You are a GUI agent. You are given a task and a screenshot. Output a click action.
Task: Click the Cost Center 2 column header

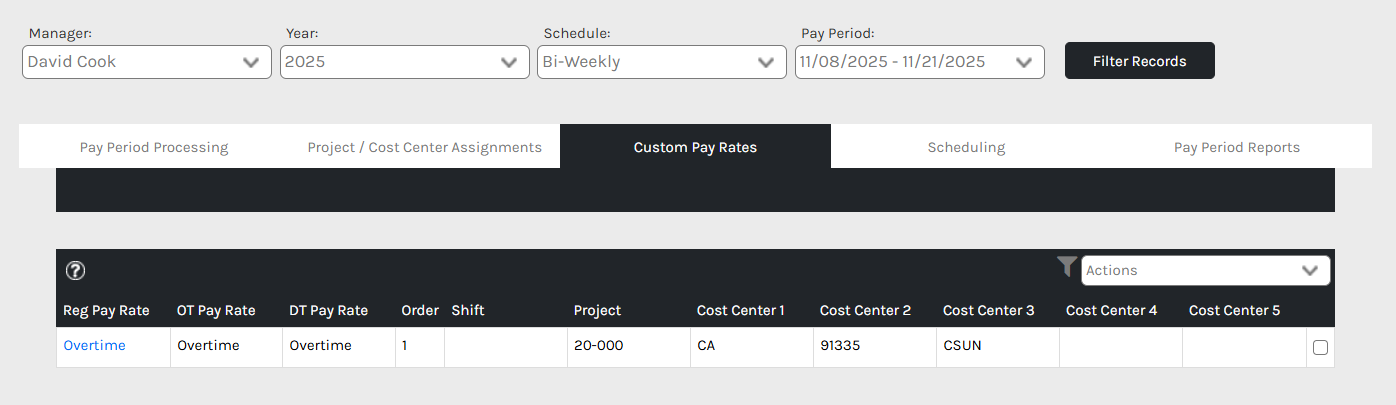point(865,311)
